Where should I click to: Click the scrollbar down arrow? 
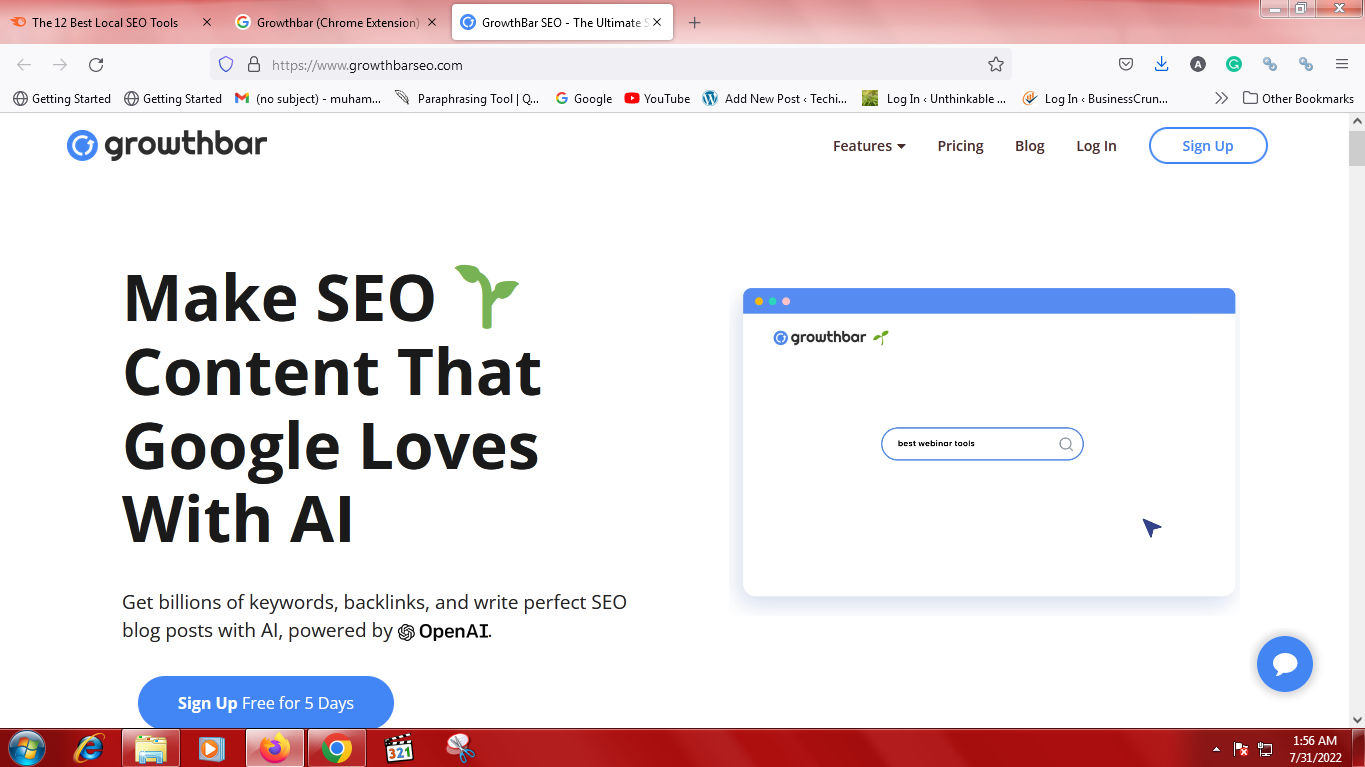point(1356,719)
